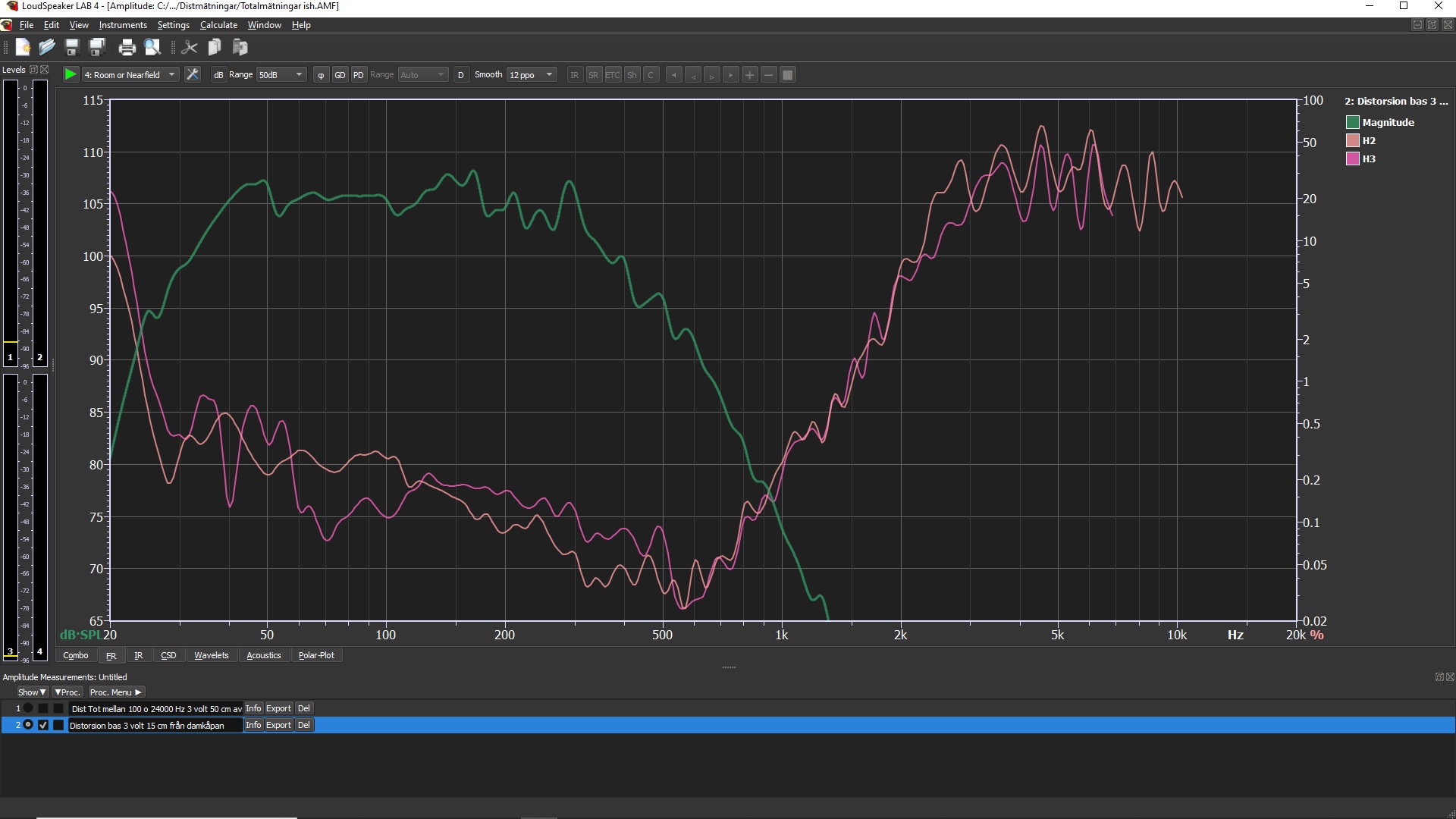
Task: Edit name field 'Dist Tot mellan 100'
Action: pyautogui.click(x=155, y=708)
